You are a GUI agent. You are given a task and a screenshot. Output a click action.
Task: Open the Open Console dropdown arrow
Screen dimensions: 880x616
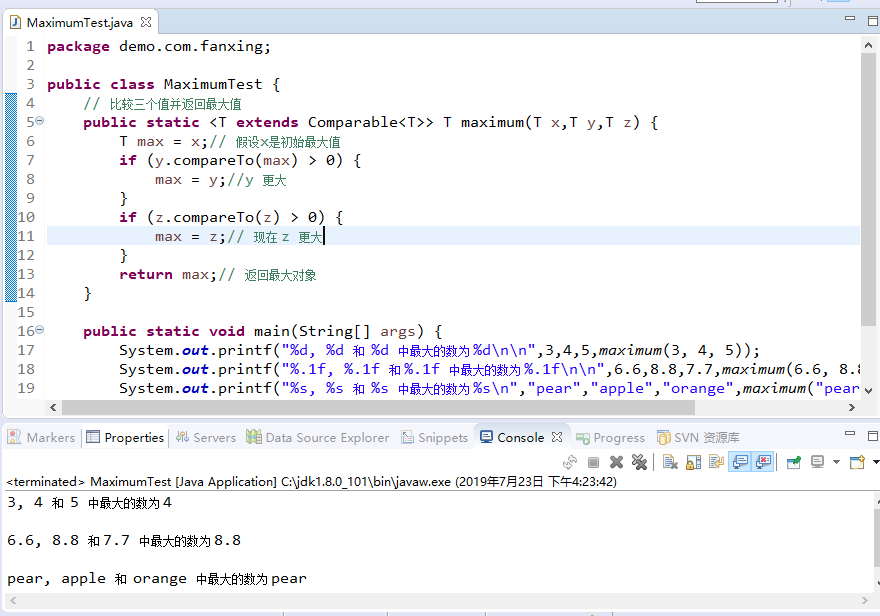[x=873, y=462]
